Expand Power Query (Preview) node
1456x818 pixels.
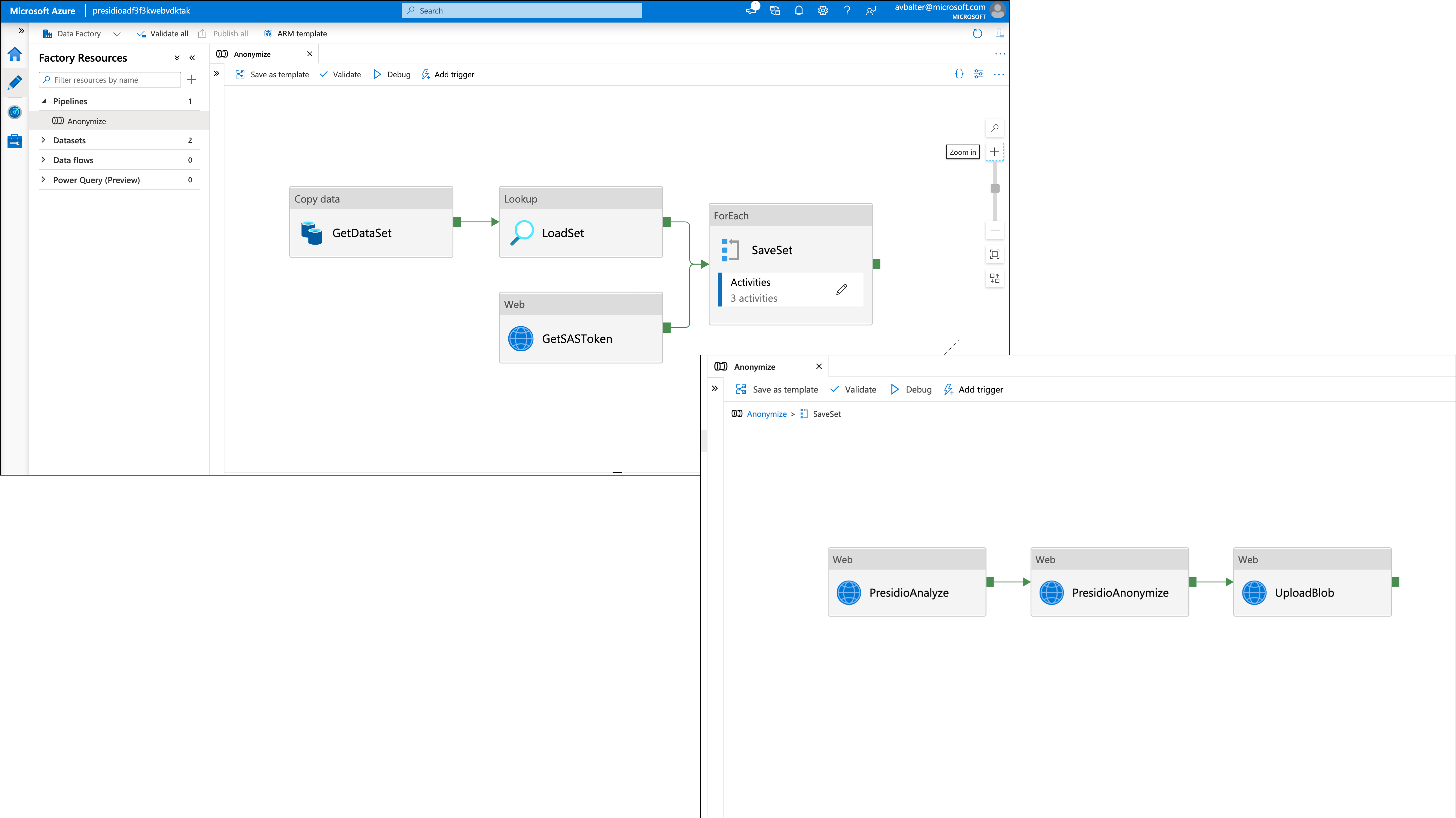pos(44,179)
